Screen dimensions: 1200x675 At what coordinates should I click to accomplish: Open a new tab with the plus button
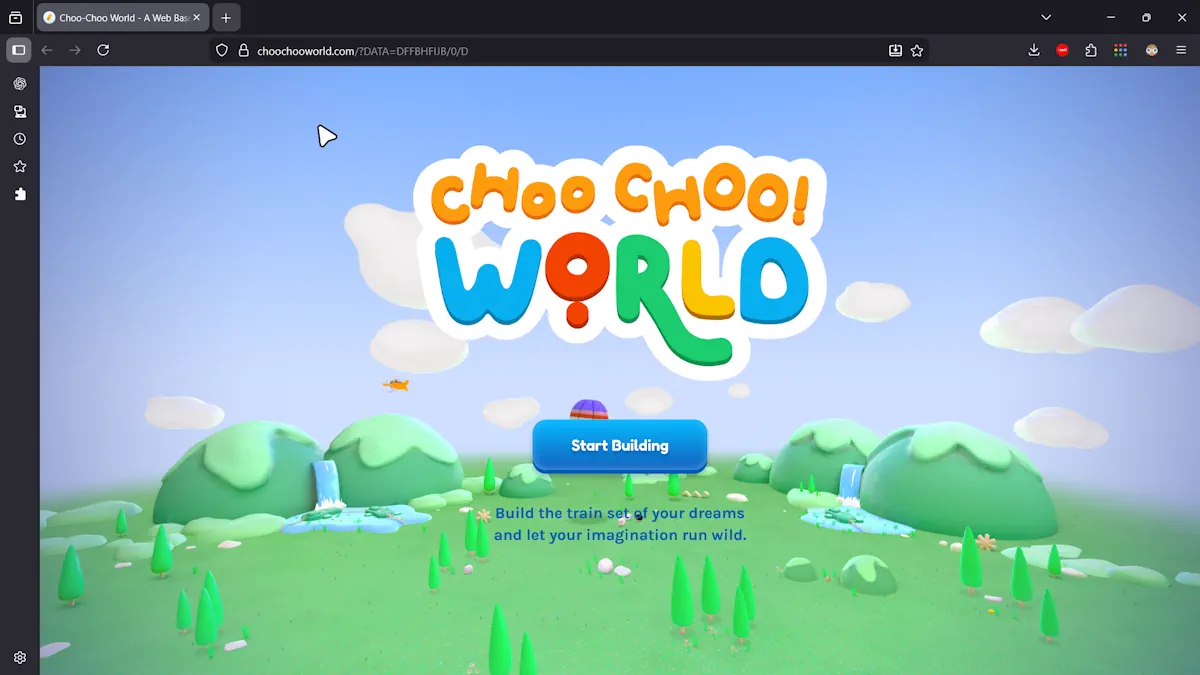226,17
